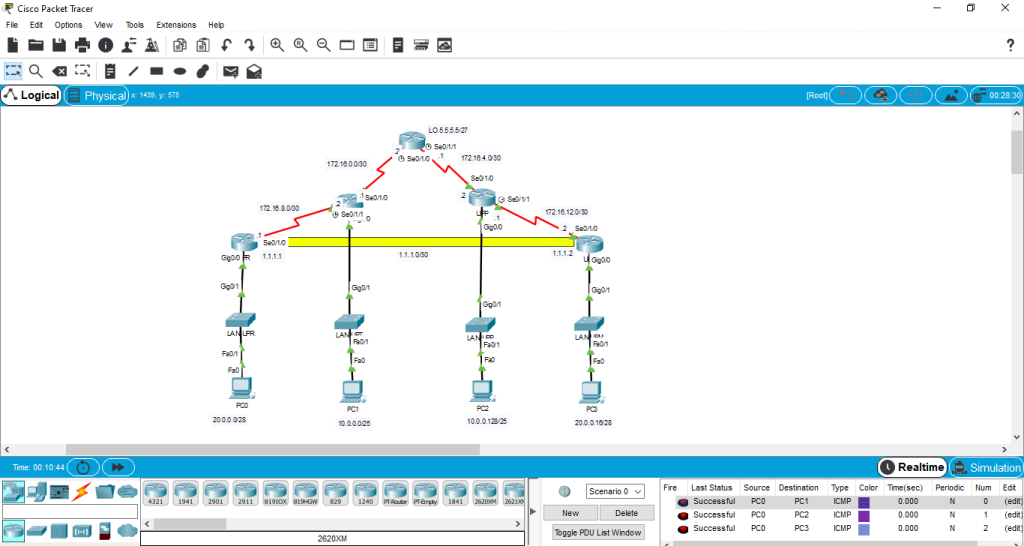Image resolution: width=1024 pixels, height=546 pixels.
Task: Paste with the Paste icon
Action: [x=203, y=45]
